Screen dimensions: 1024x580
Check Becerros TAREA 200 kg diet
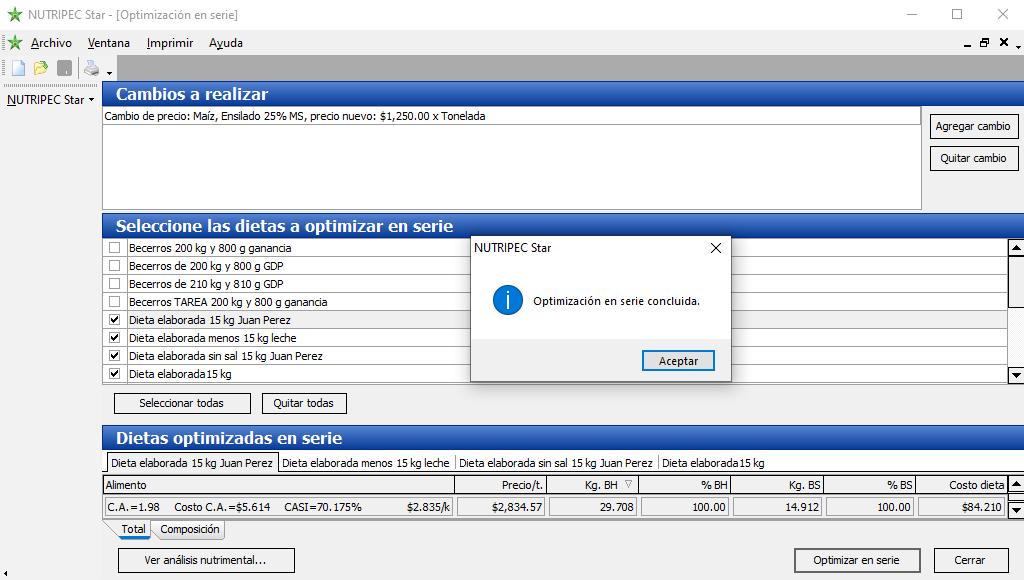pos(114,302)
